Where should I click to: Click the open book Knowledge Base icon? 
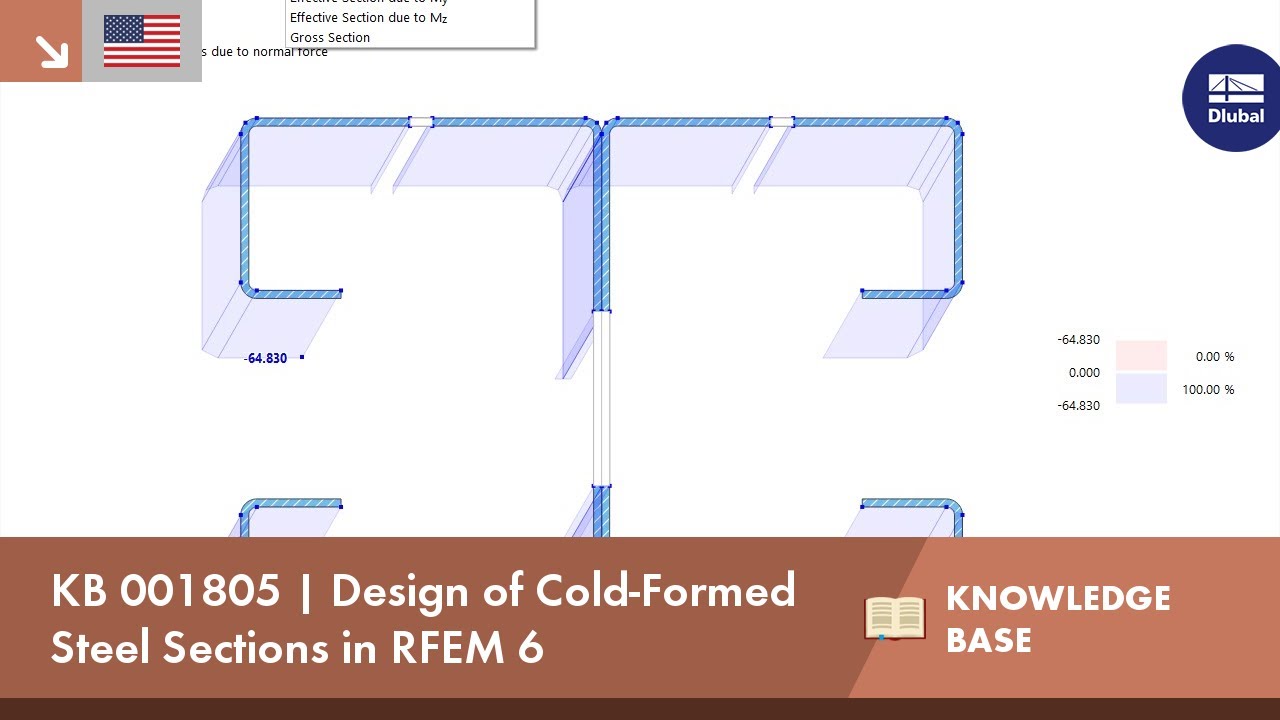(x=895, y=617)
